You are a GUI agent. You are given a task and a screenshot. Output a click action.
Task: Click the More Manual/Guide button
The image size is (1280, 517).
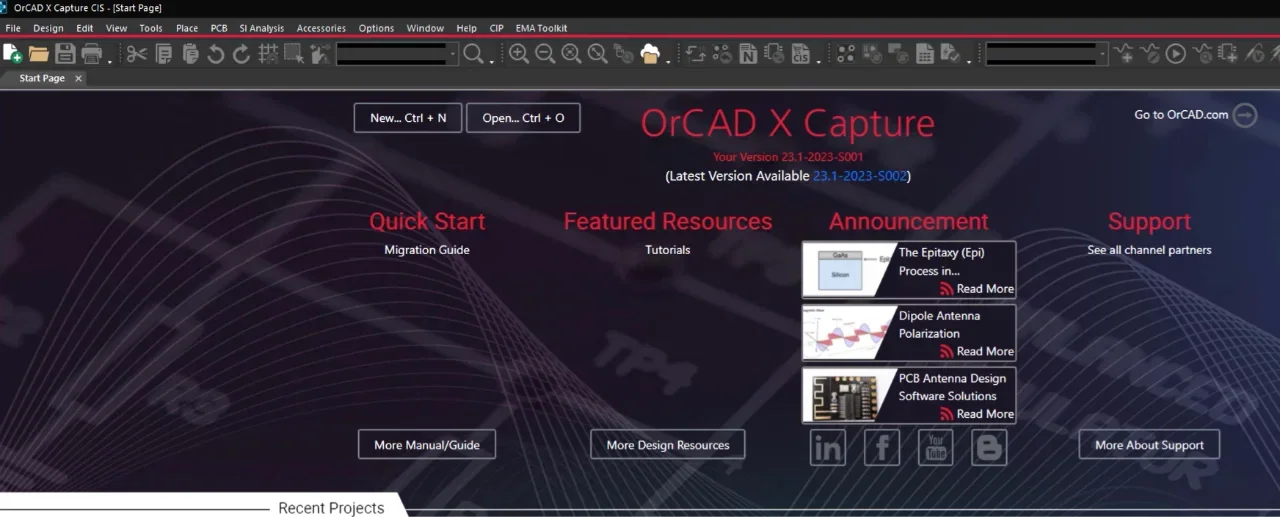tap(427, 445)
